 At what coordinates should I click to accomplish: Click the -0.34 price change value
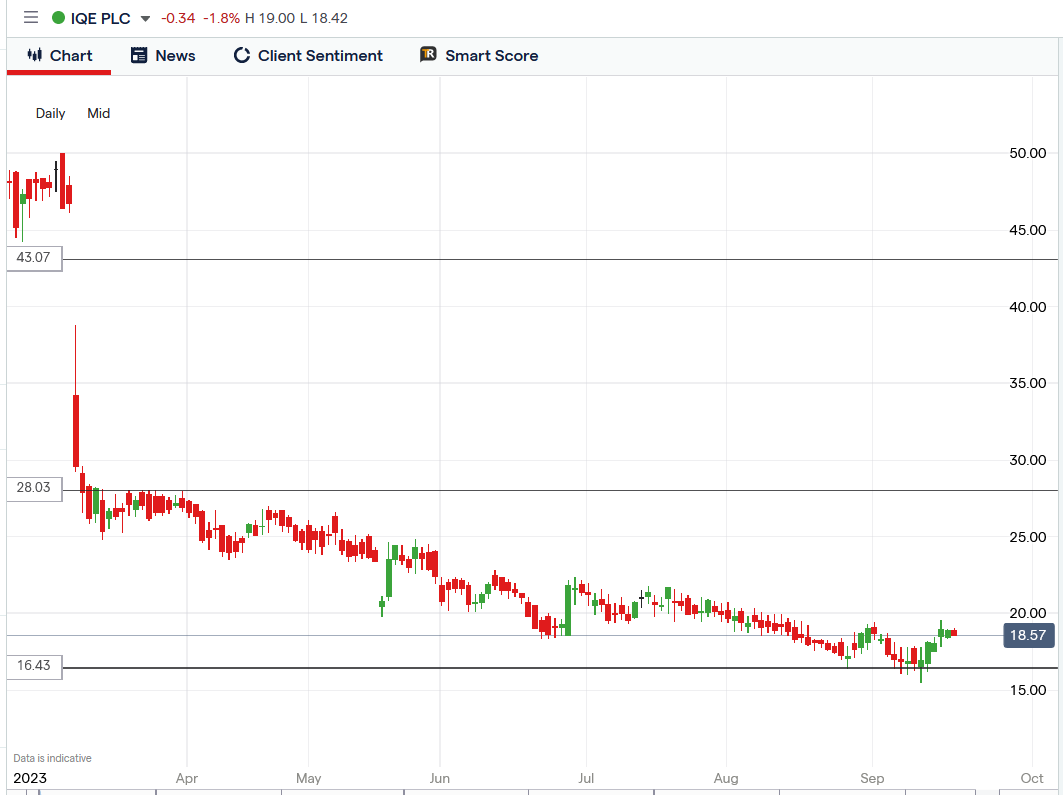click(x=178, y=18)
